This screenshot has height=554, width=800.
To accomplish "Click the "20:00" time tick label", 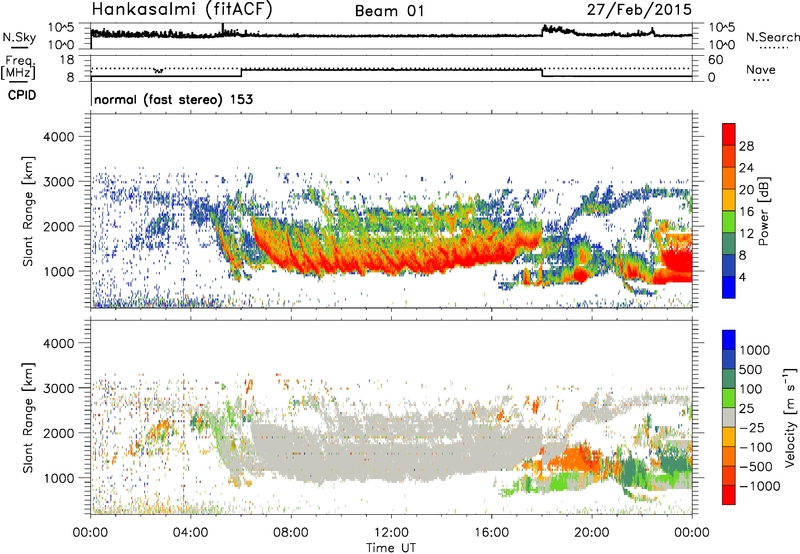I will pos(592,533).
